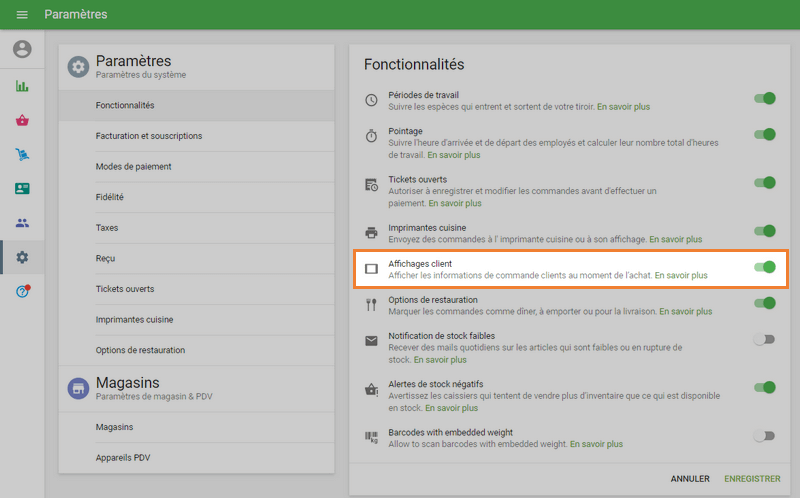Click the user account avatar icon

click(x=22, y=49)
